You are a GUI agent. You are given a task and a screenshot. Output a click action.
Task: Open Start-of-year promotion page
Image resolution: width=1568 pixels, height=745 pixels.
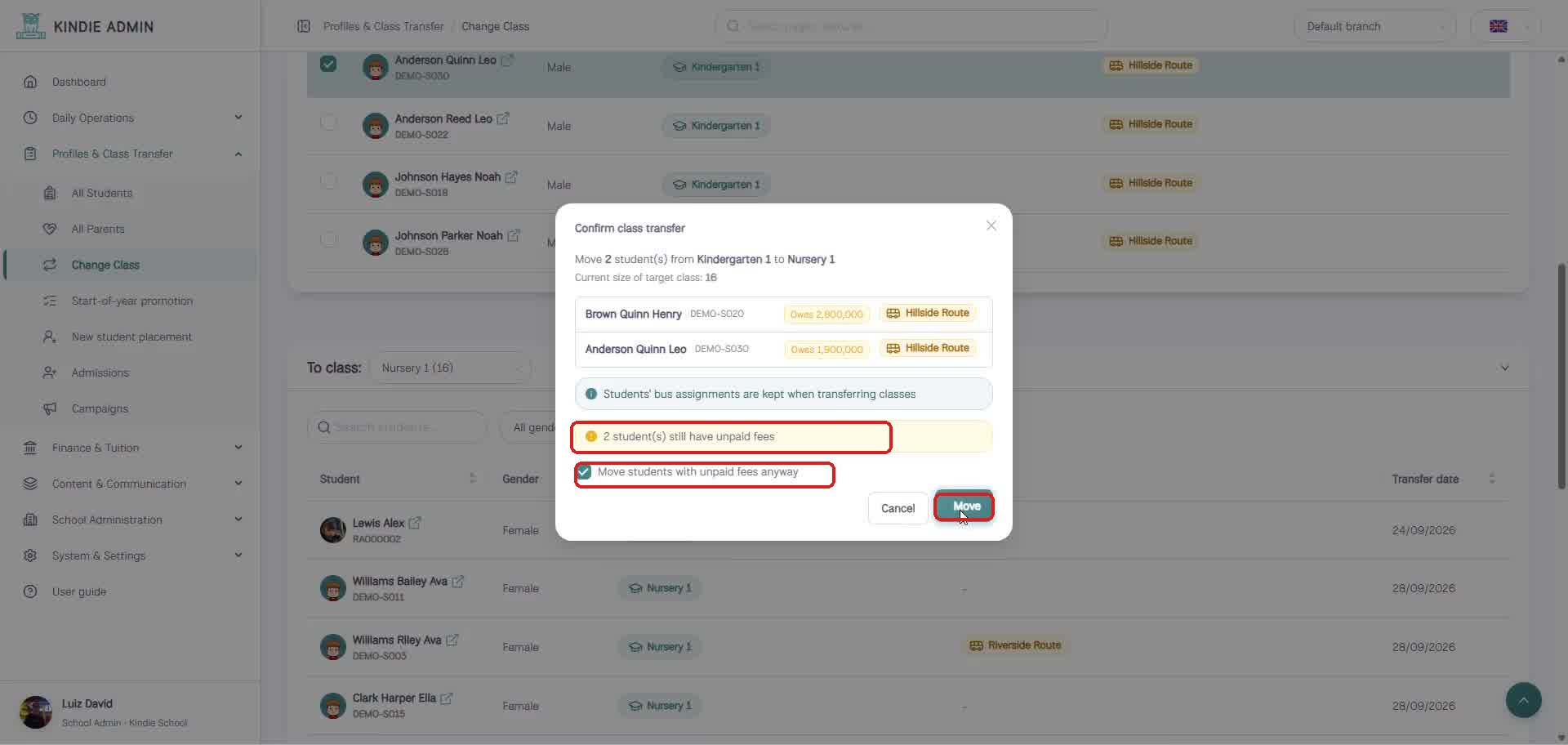[x=131, y=301]
